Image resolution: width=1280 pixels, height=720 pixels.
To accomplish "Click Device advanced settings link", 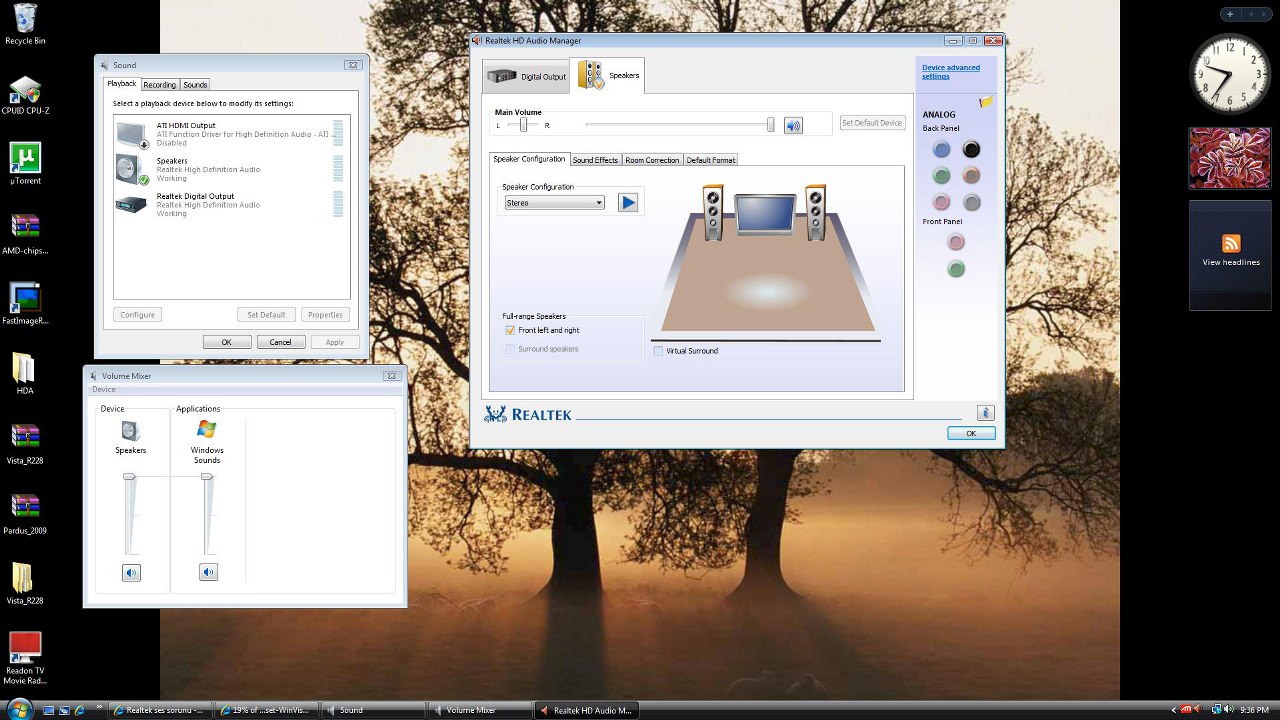I will click(950, 72).
